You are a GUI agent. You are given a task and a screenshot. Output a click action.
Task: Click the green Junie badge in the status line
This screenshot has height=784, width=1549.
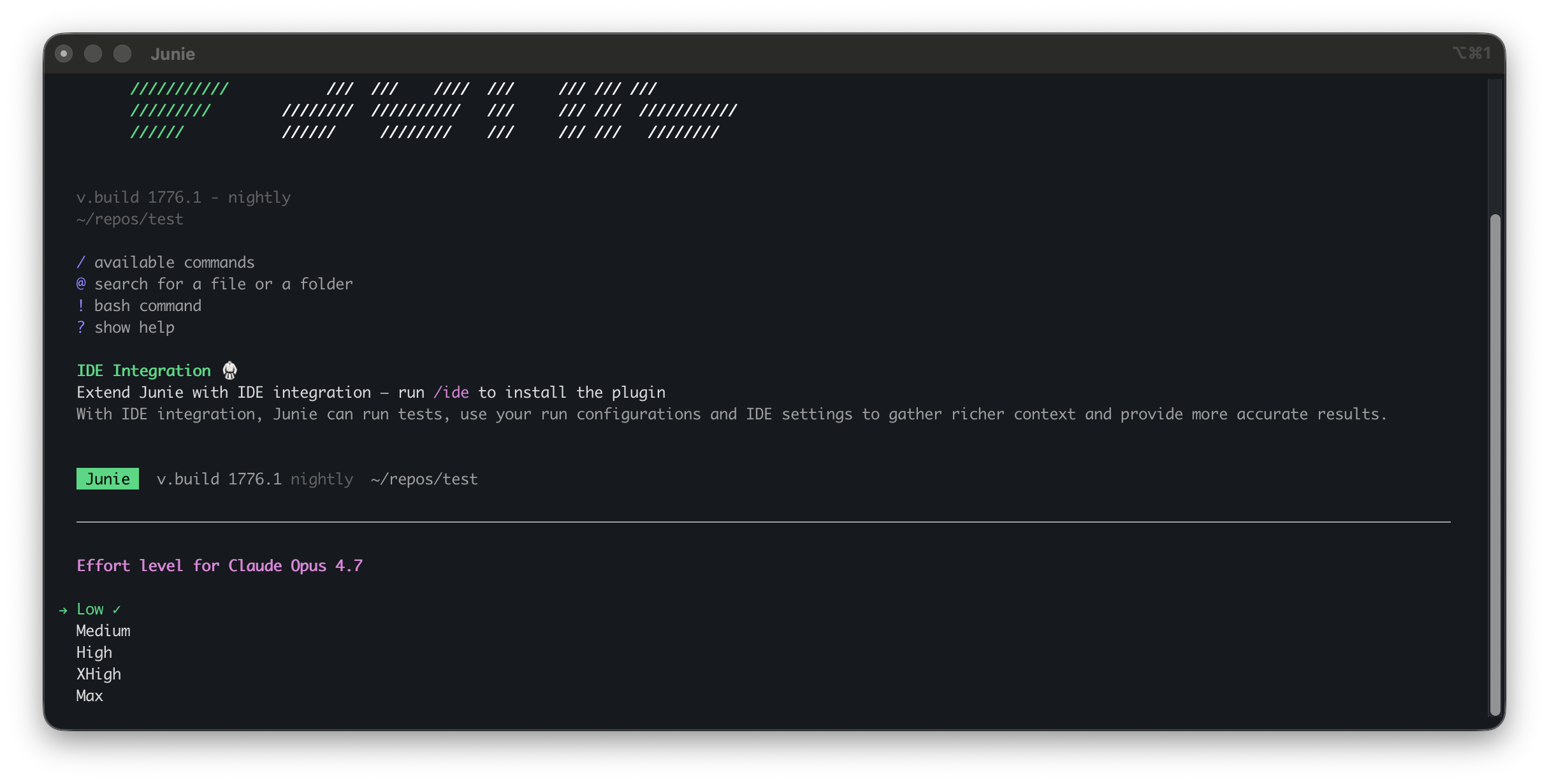coord(108,479)
